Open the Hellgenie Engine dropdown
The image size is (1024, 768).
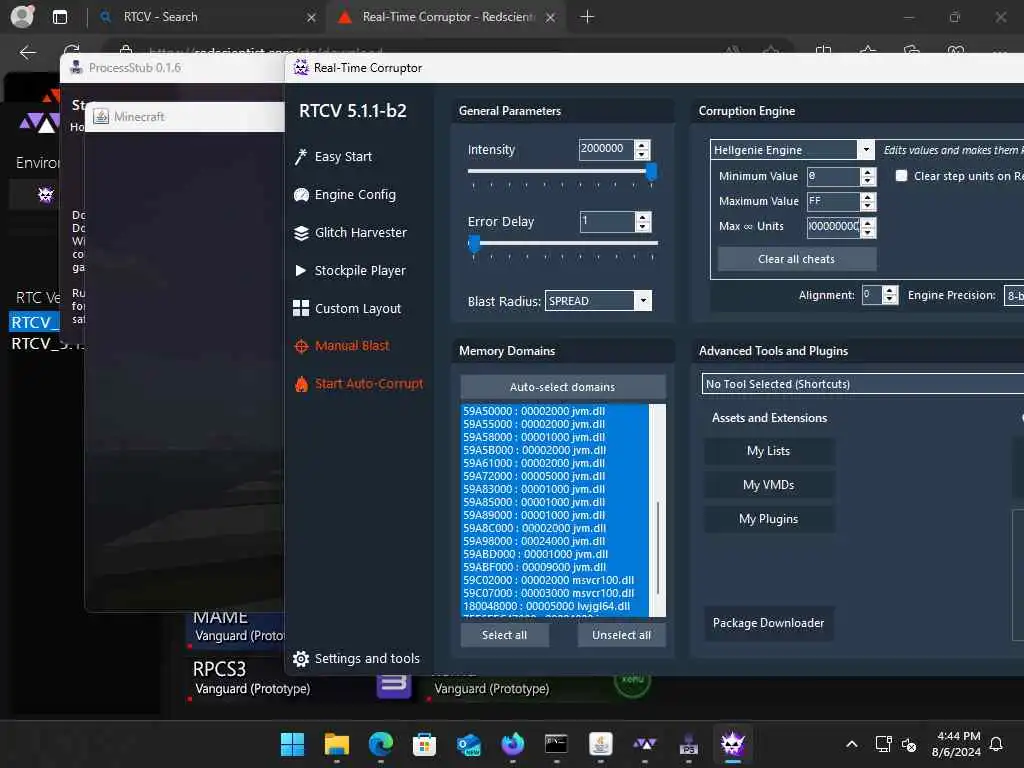click(x=866, y=150)
